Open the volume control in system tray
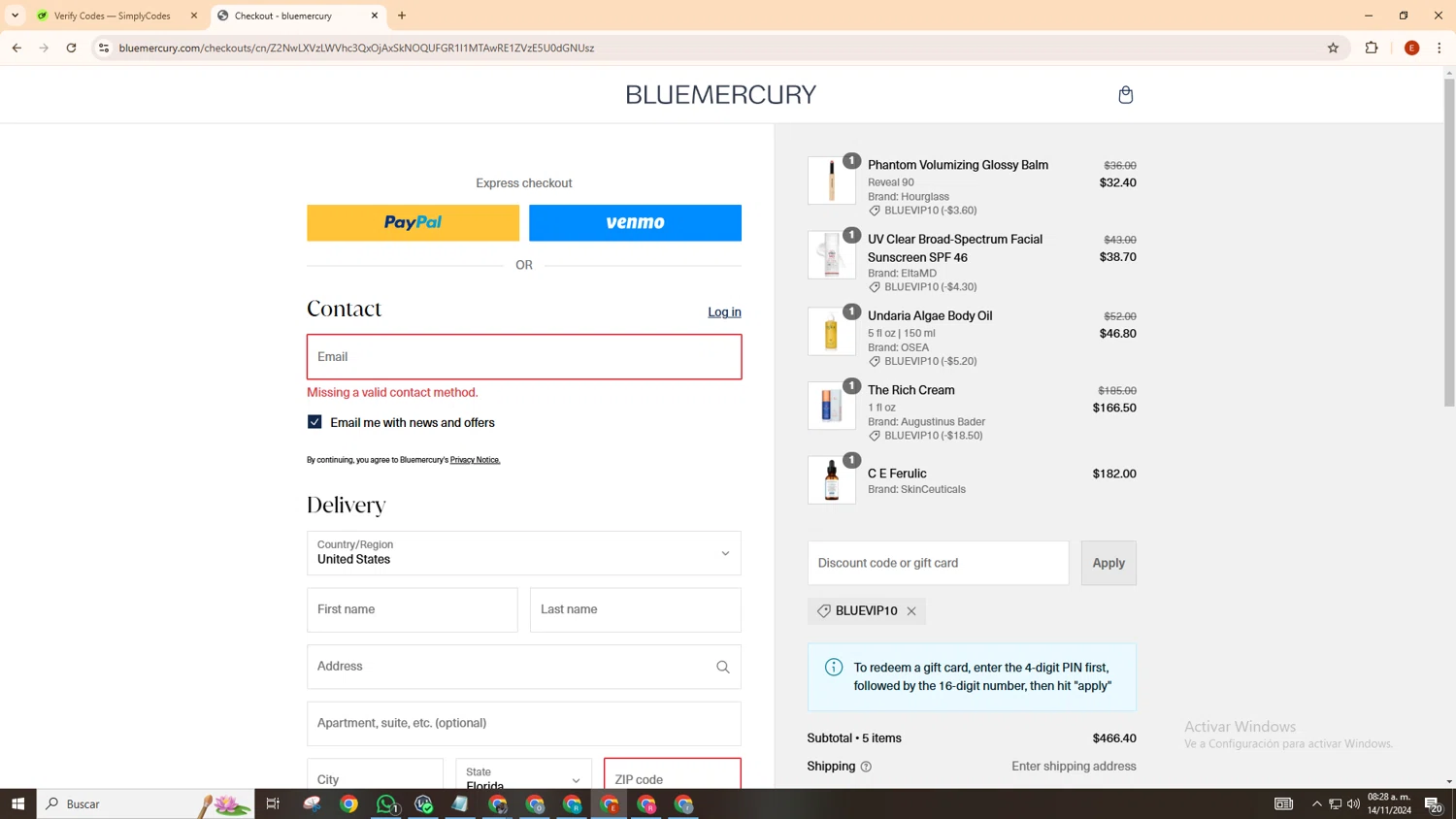This screenshot has width=1456, height=819. (x=1353, y=803)
